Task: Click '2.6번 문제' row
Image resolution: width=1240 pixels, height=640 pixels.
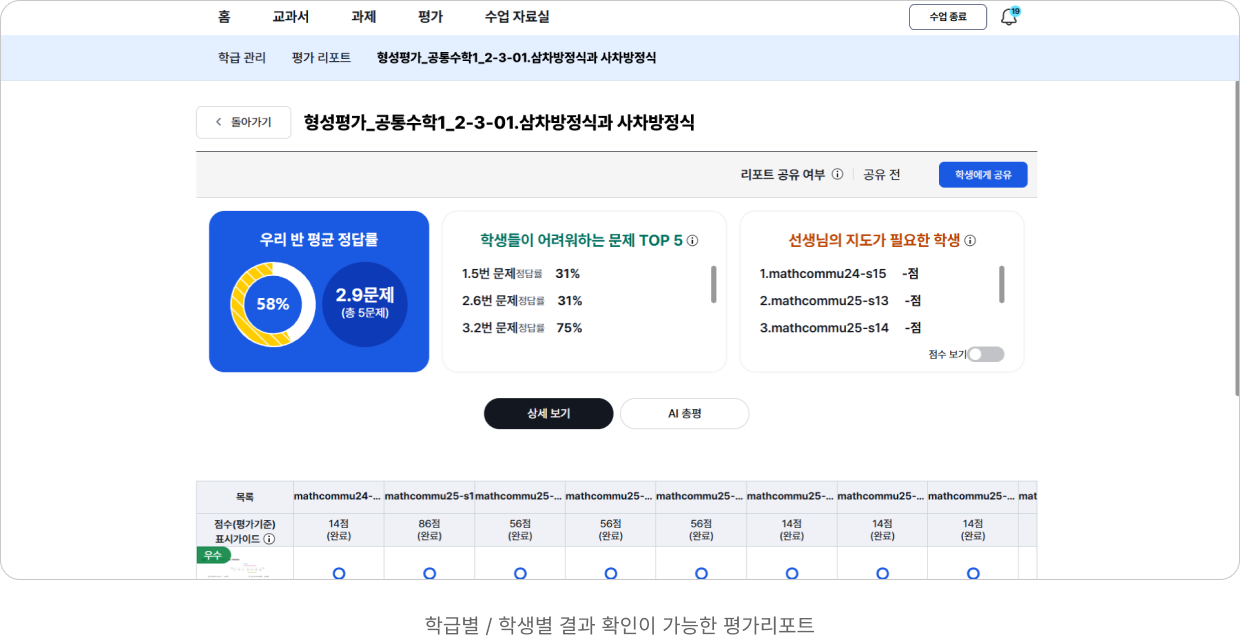Action: pyautogui.click(x=522, y=300)
